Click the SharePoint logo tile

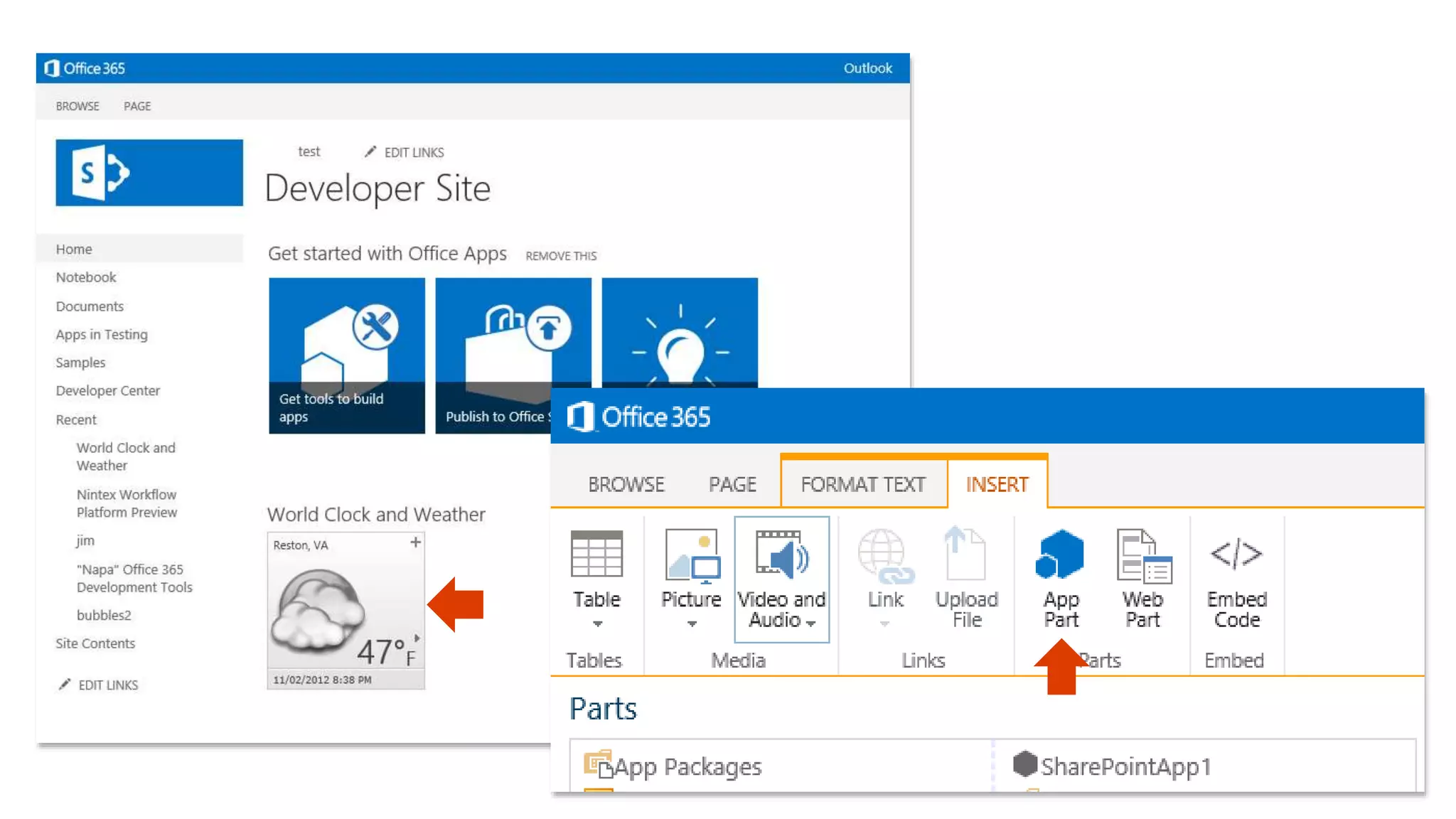pyautogui.click(x=149, y=173)
